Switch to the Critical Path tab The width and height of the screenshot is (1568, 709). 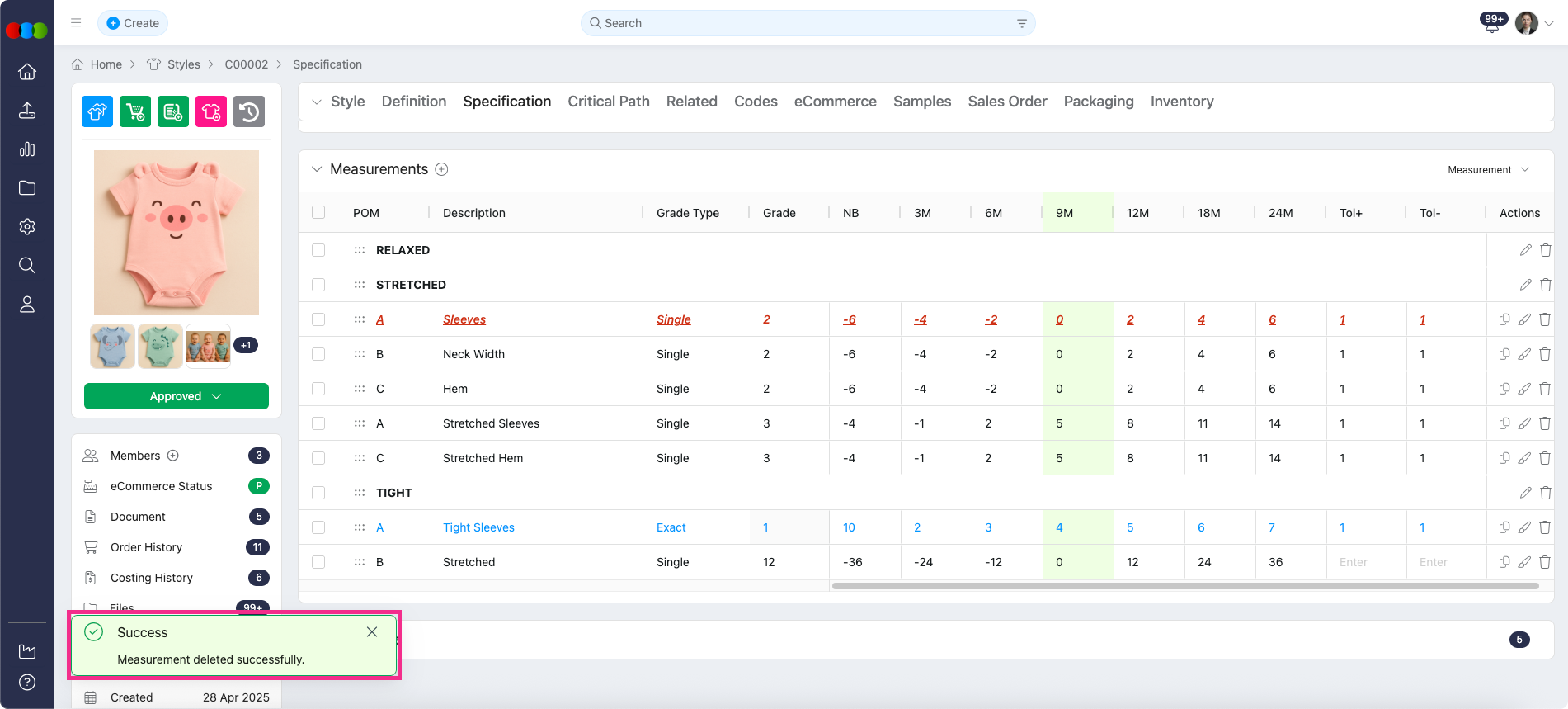click(608, 102)
